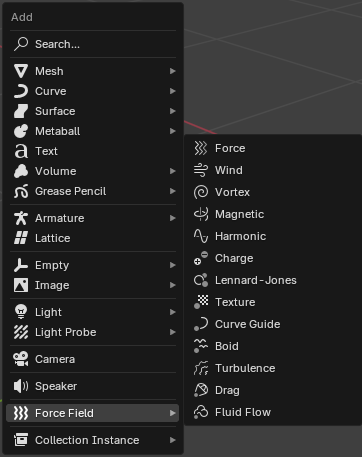The height and width of the screenshot is (457, 362).
Task: Open the Search field in Add menu
Action: pyautogui.click(x=93, y=44)
